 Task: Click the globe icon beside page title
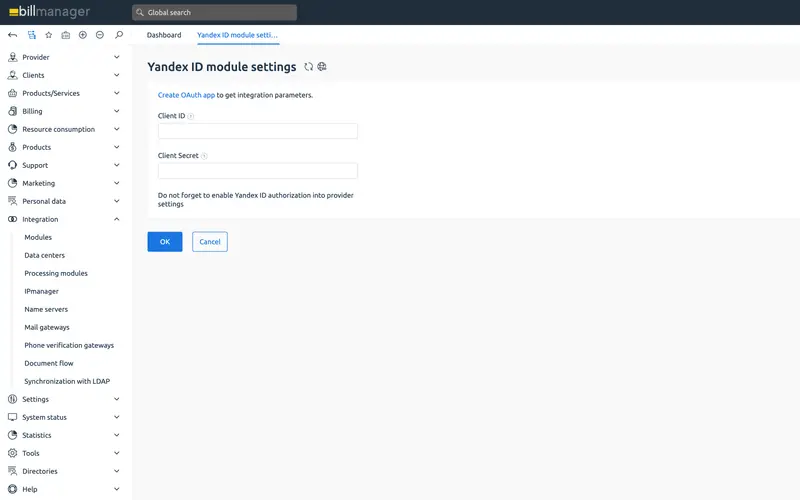[322, 66]
